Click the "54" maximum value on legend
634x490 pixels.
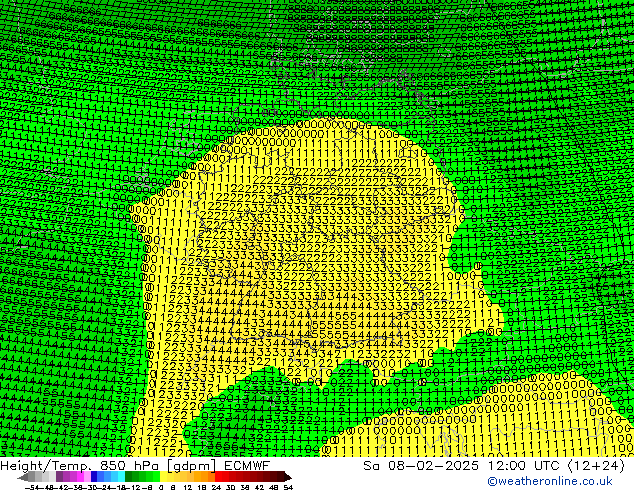point(288,487)
